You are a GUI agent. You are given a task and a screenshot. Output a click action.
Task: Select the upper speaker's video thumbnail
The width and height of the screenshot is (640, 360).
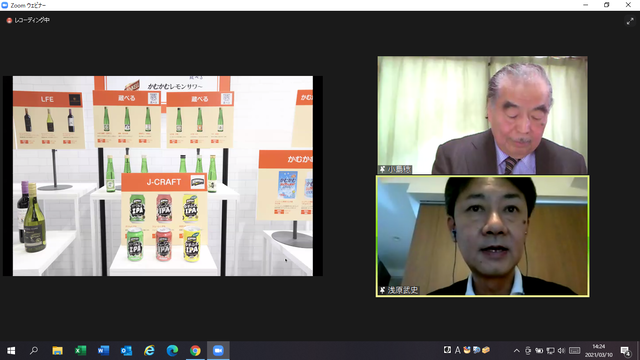[x=482, y=115]
